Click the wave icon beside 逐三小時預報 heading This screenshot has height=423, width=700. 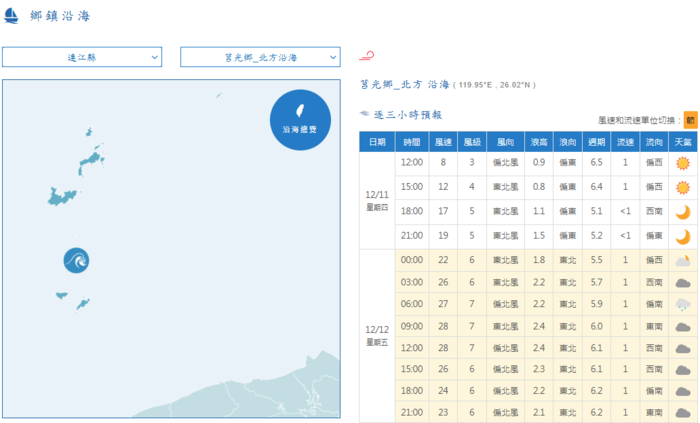pos(365,115)
